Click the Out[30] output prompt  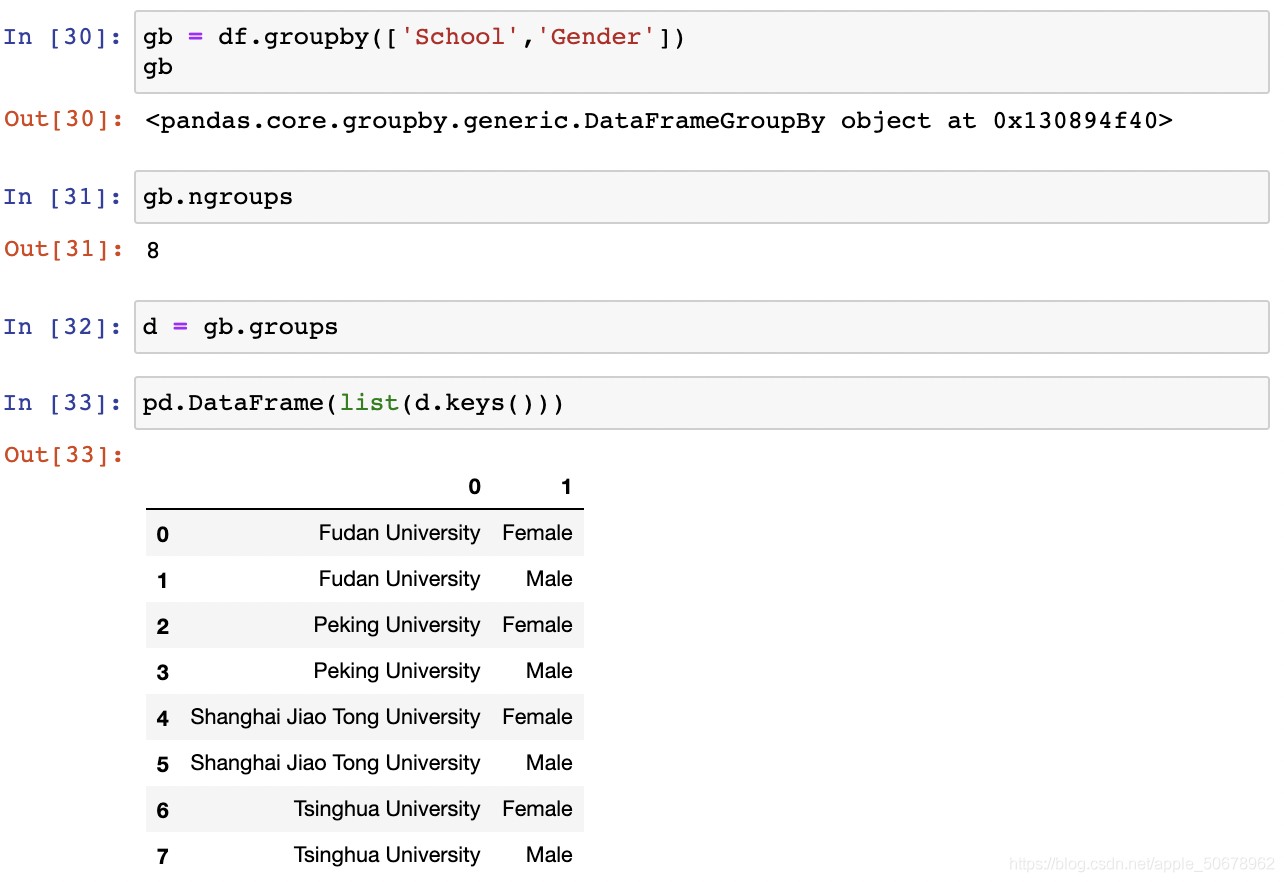click(64, 119)
